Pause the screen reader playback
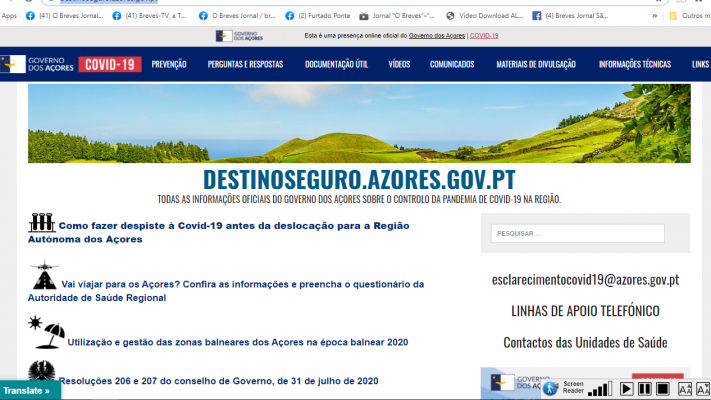Image resolution: width=711 pixels, height=400 pixels. pyautogui.click(x=645, y=388)
